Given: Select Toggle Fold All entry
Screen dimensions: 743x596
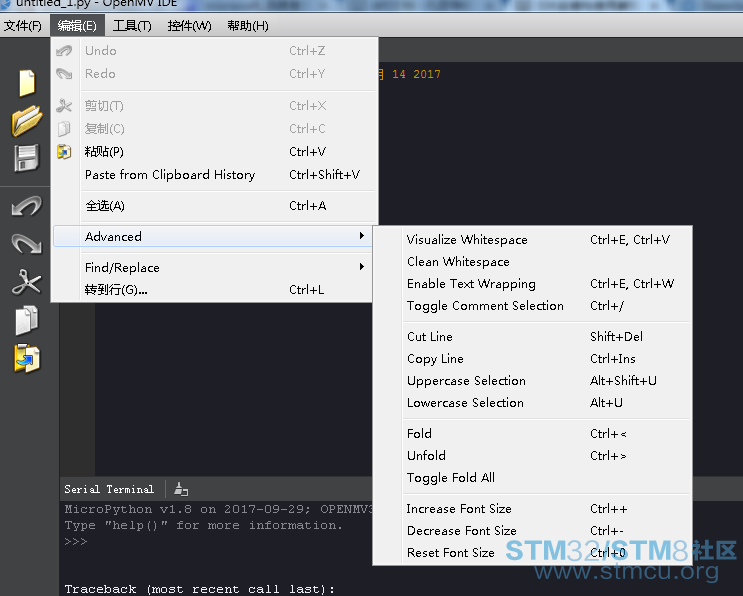Looking at the screenshot, I should tap(450, 478).
